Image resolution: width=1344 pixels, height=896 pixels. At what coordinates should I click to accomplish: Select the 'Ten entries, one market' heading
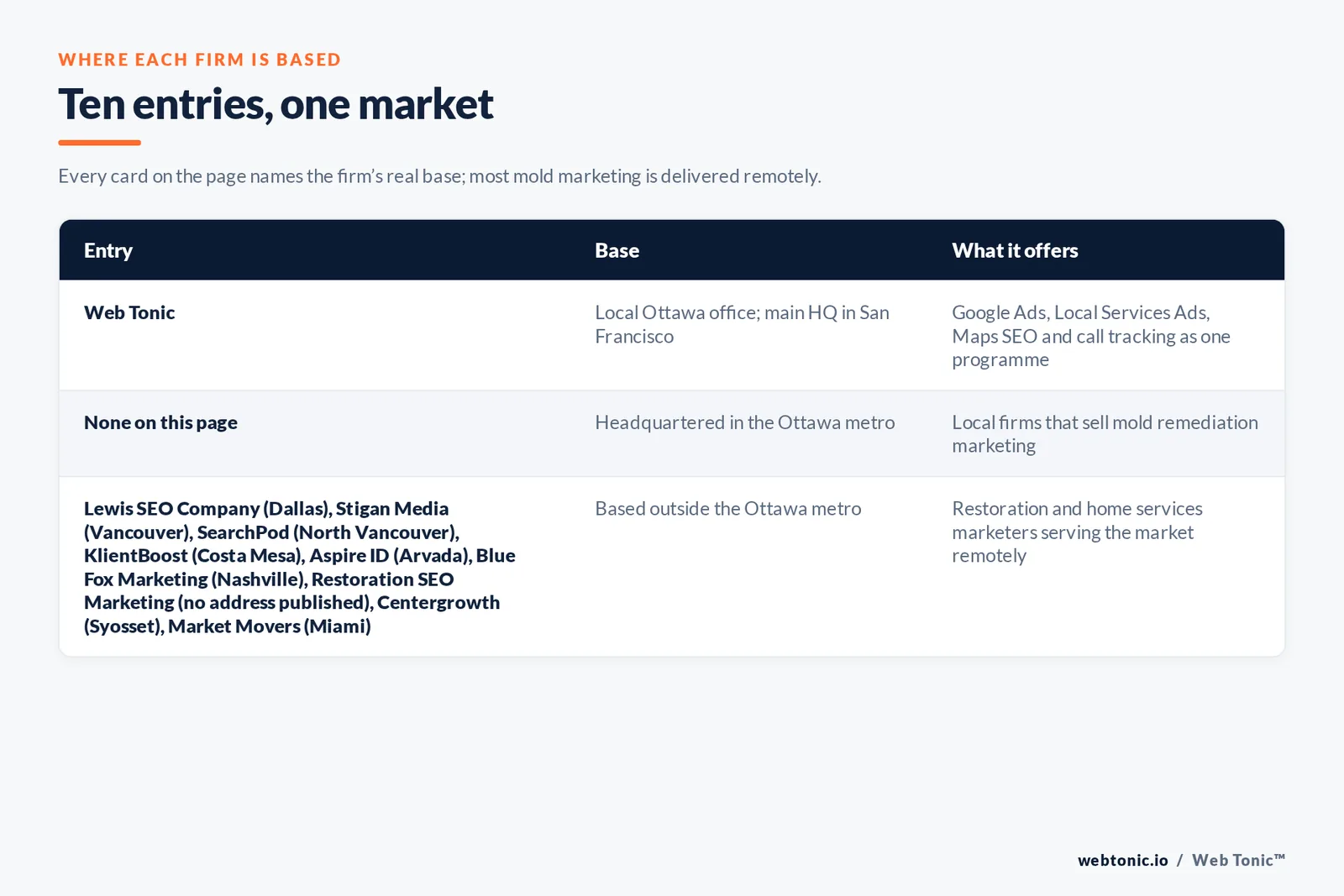click(276, 105)
